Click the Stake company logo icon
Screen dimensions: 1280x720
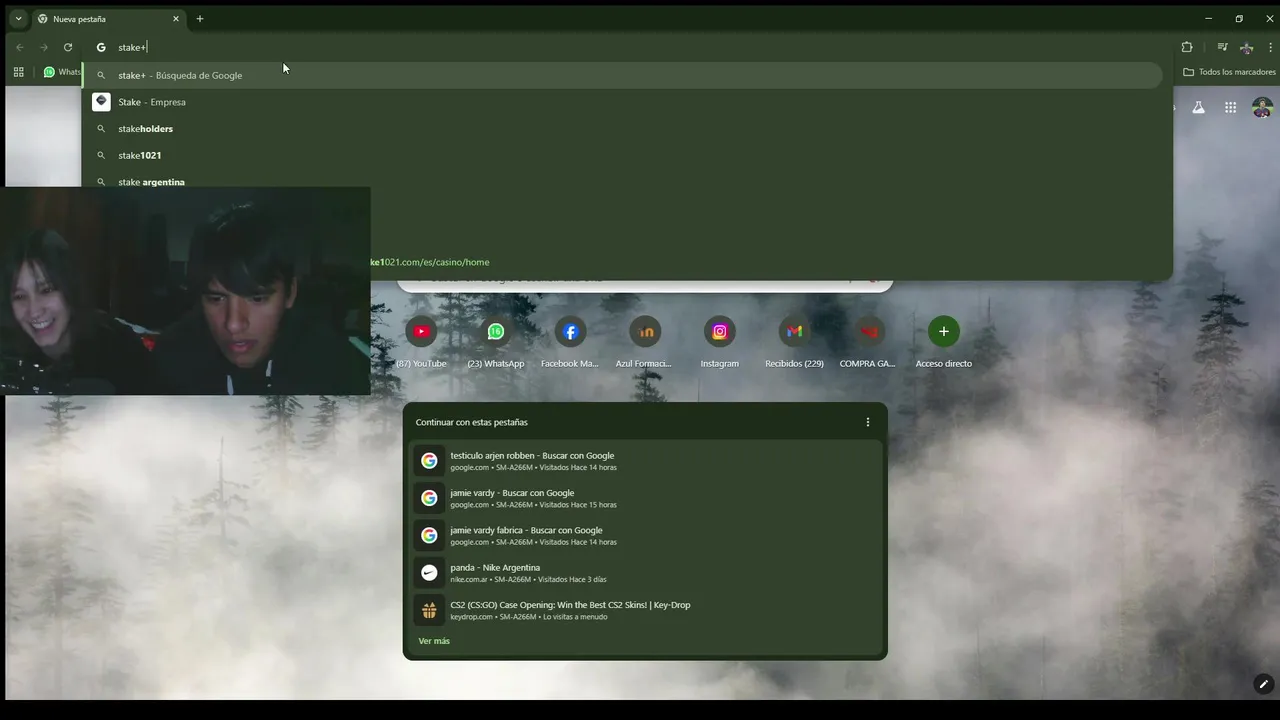click(101, 102)
